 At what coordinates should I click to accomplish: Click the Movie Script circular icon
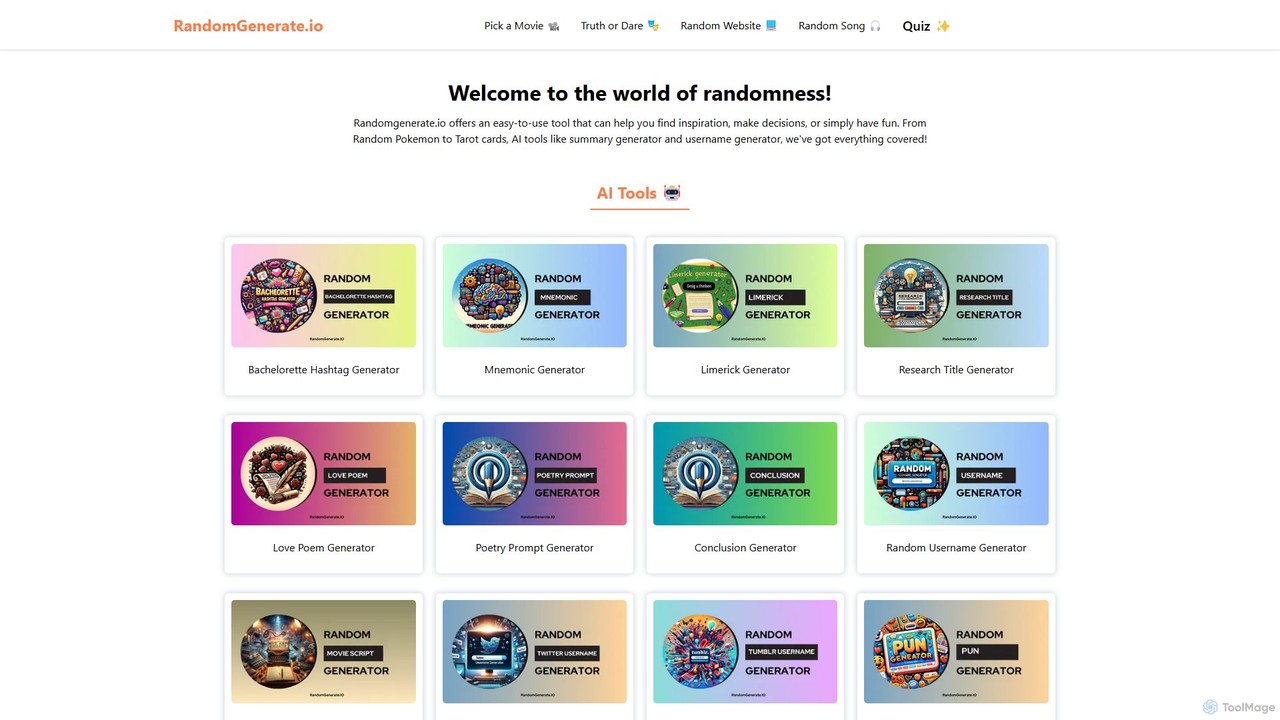278,652
